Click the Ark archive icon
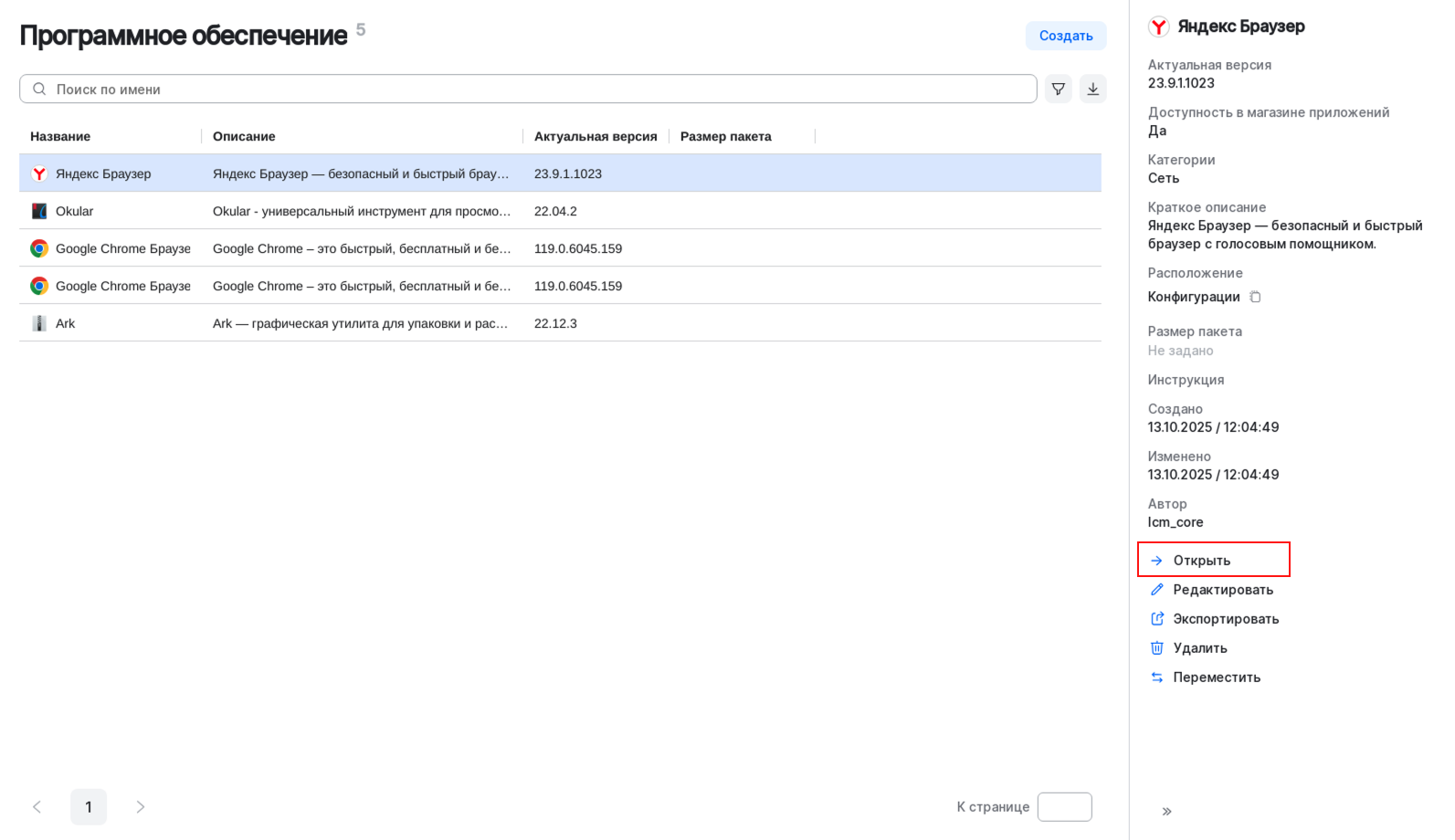This screenshot has height=840, width=1455. pos(39,323)
